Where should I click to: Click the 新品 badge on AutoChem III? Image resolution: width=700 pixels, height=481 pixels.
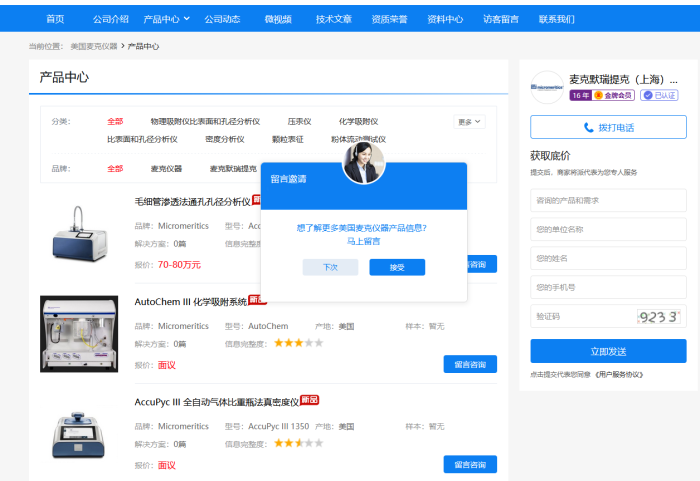pos(257,300)
